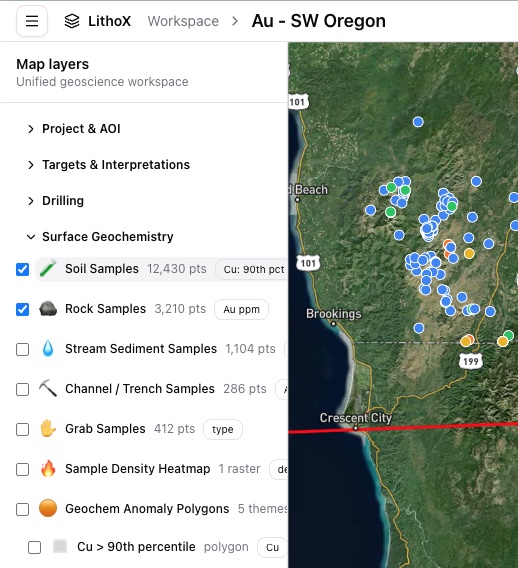518x568 pixels.
Task: Click the Grab Samples hand icon
Action: pos(48,429)
